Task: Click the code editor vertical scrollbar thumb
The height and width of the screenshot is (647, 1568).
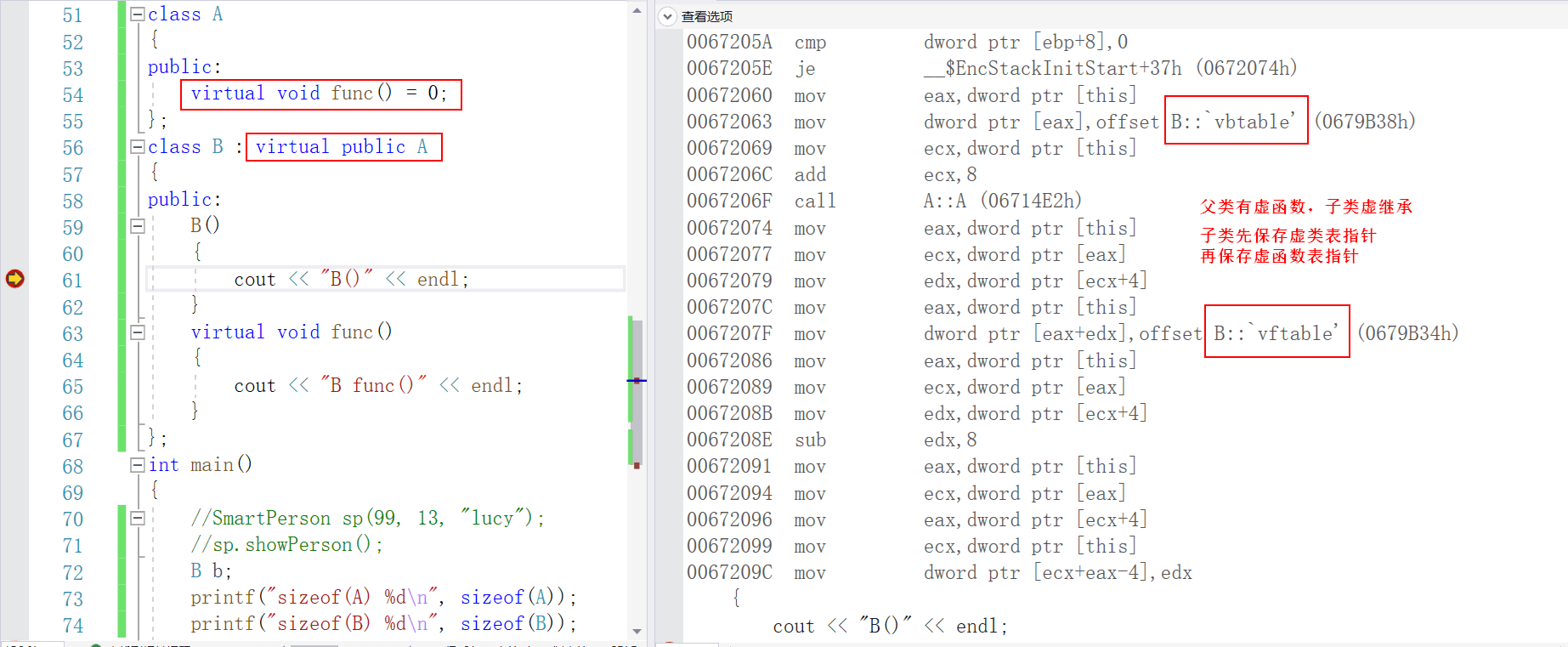Action: point(637,391)
